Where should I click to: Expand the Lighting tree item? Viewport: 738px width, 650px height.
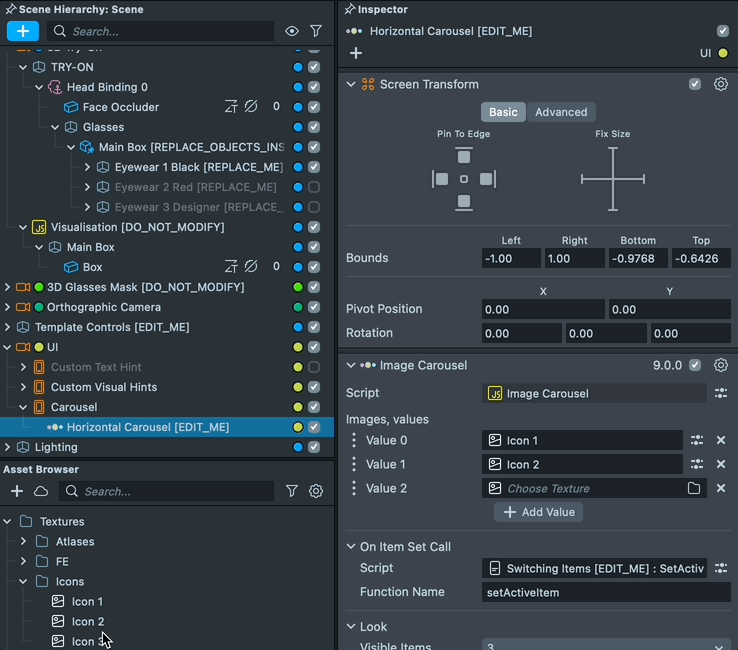(x=8, y=447)
